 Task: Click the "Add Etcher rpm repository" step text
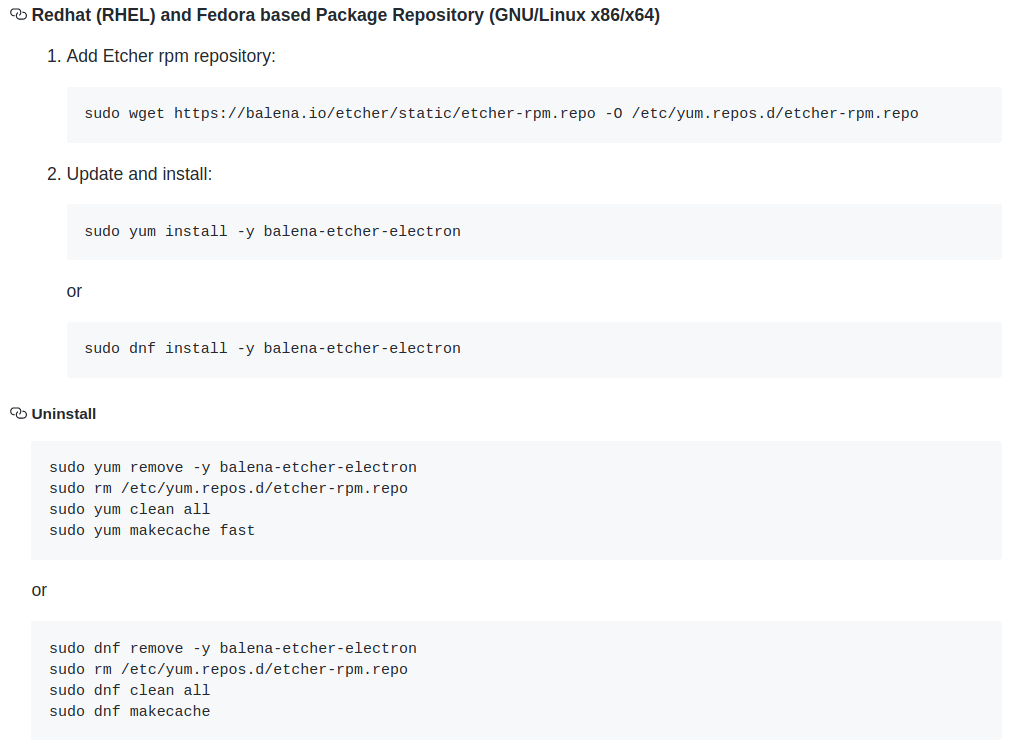click(x=170, y=56)
